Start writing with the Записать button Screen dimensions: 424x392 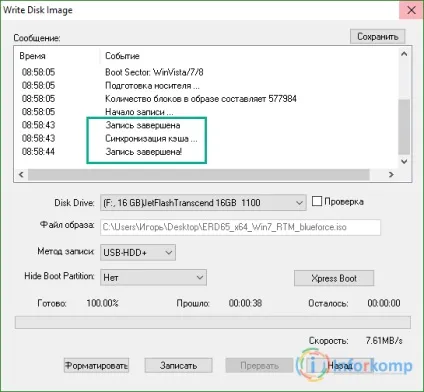178,365
